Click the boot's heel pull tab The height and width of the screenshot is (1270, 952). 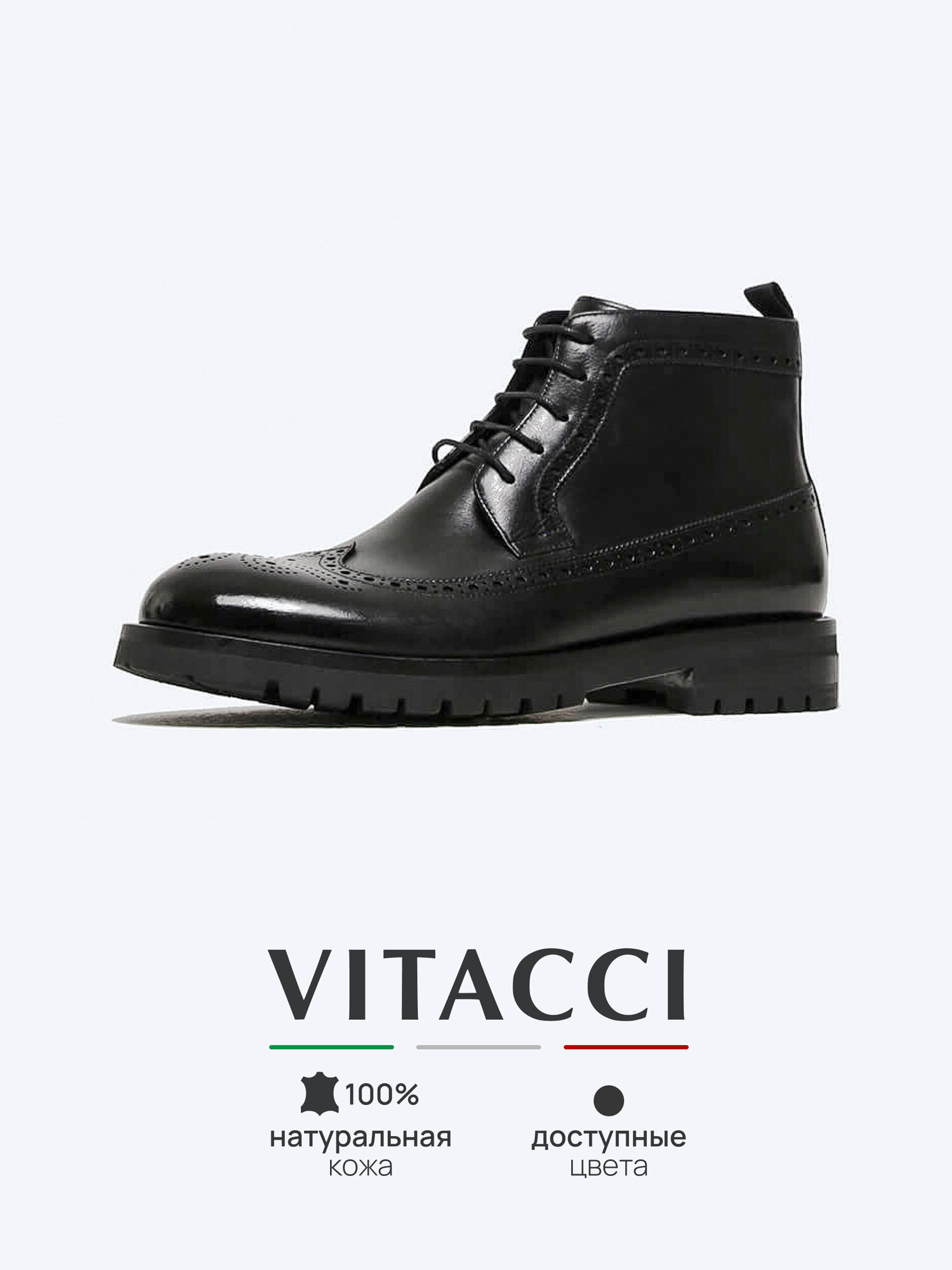tap(771, 301)
